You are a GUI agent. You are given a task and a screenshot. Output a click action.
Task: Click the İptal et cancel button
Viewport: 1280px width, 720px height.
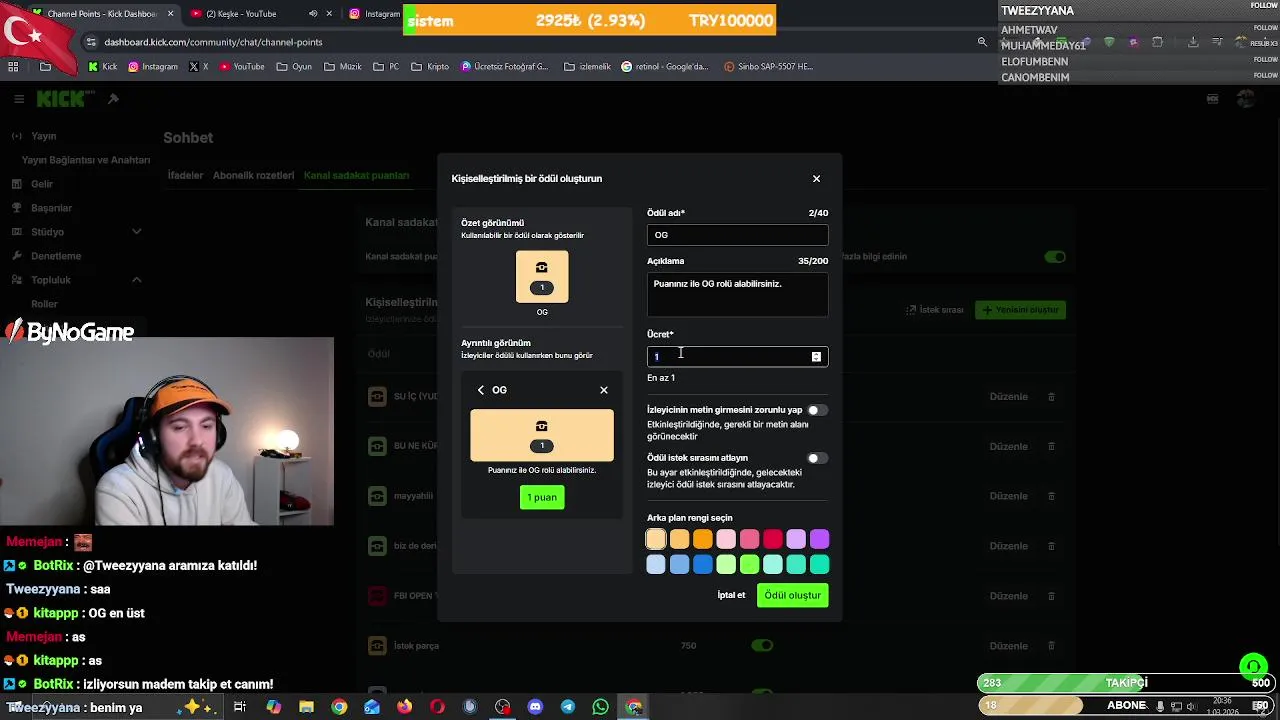click(x=731, y=595)
